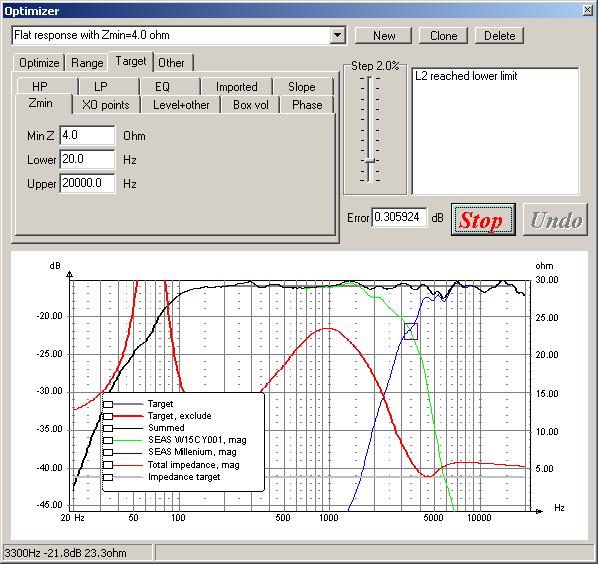
Task: Click the Min Z input field
Action: tap(87, 135)
